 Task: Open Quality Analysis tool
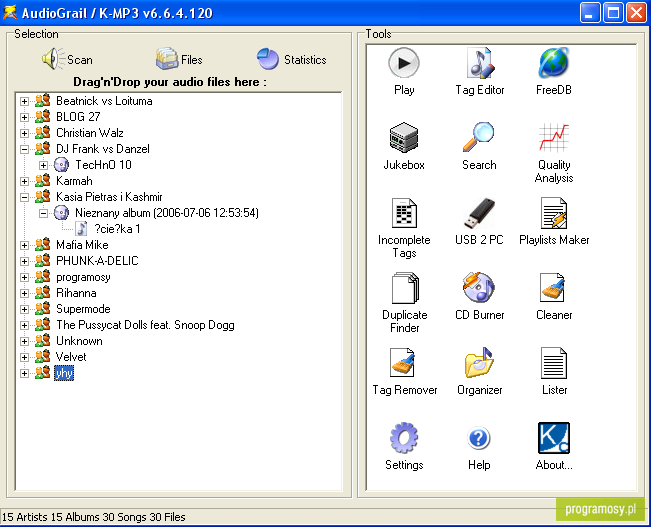point(554,153)
